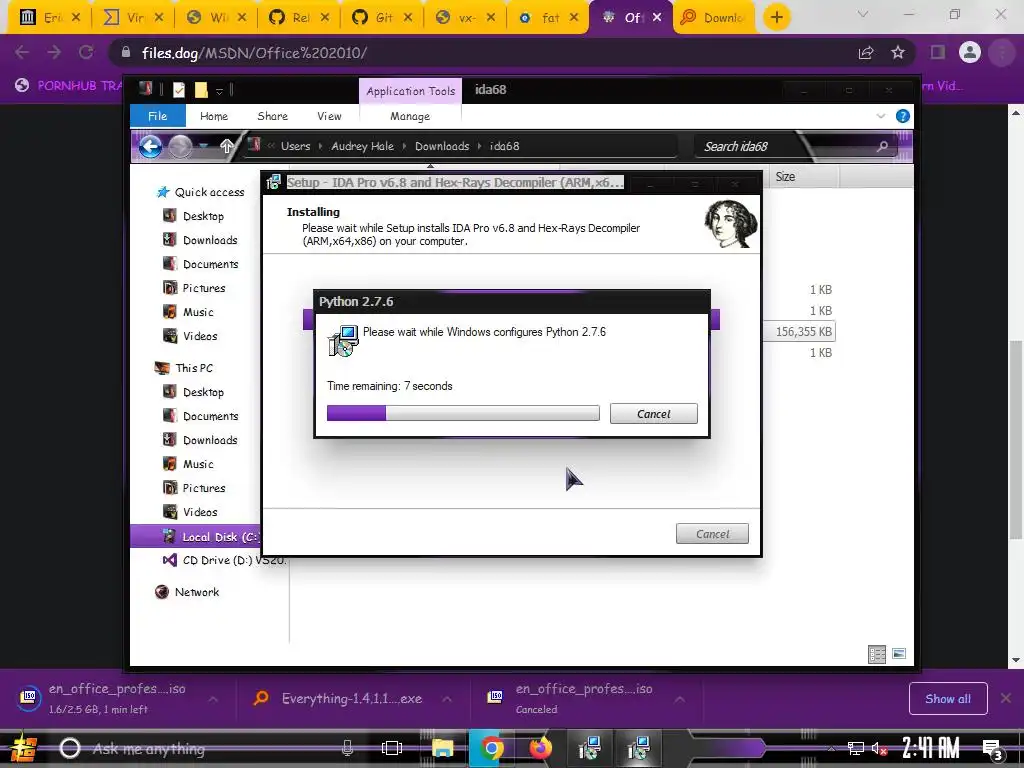
Task: Open Chrome's side panel icon
Action: [938, 52]
